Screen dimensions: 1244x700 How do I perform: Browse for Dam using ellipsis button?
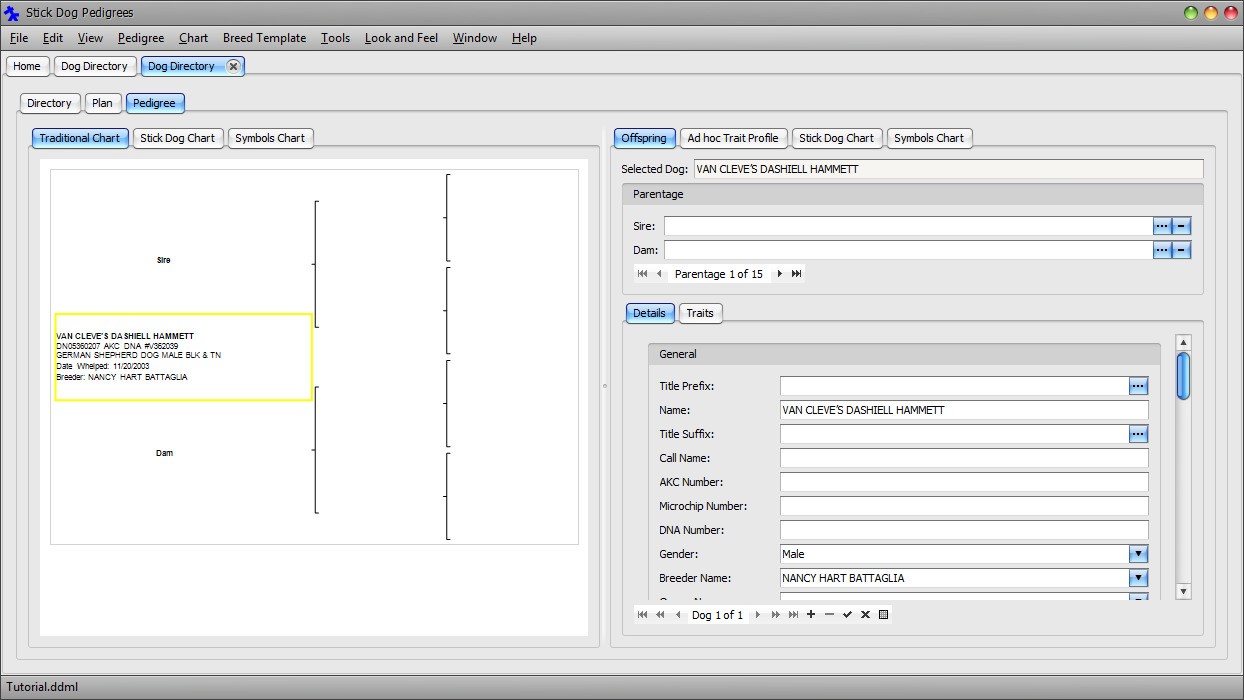coord(1162,250)
